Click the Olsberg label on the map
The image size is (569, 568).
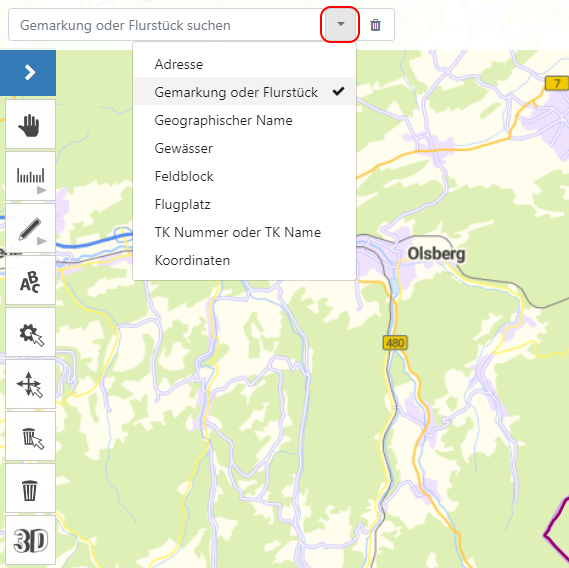pos(436,254)
